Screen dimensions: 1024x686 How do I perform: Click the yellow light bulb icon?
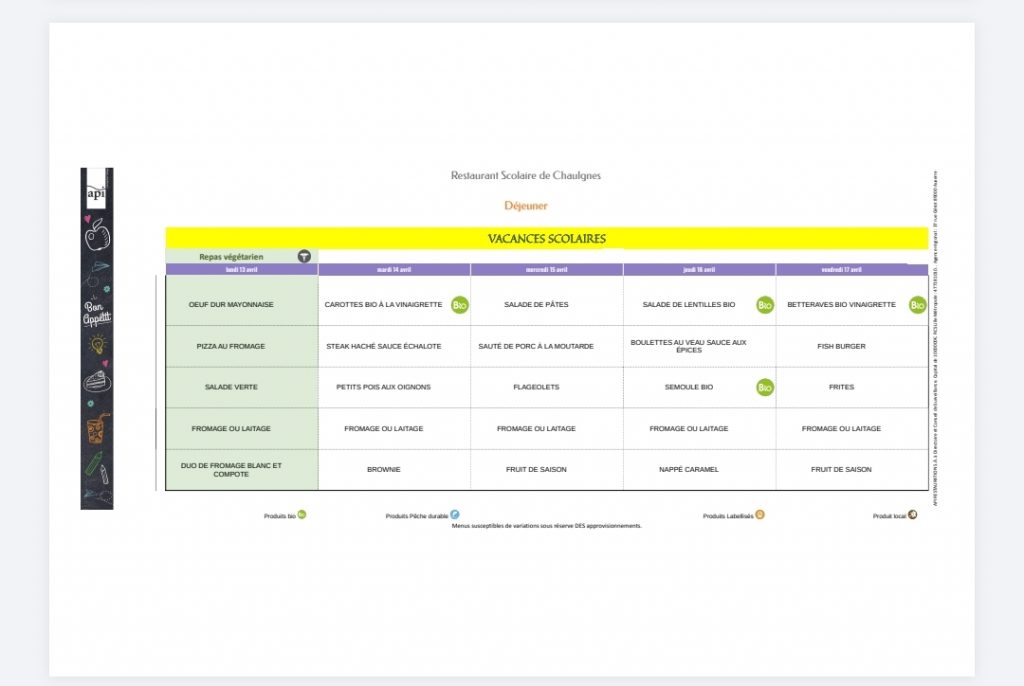[x=97, y=344]
